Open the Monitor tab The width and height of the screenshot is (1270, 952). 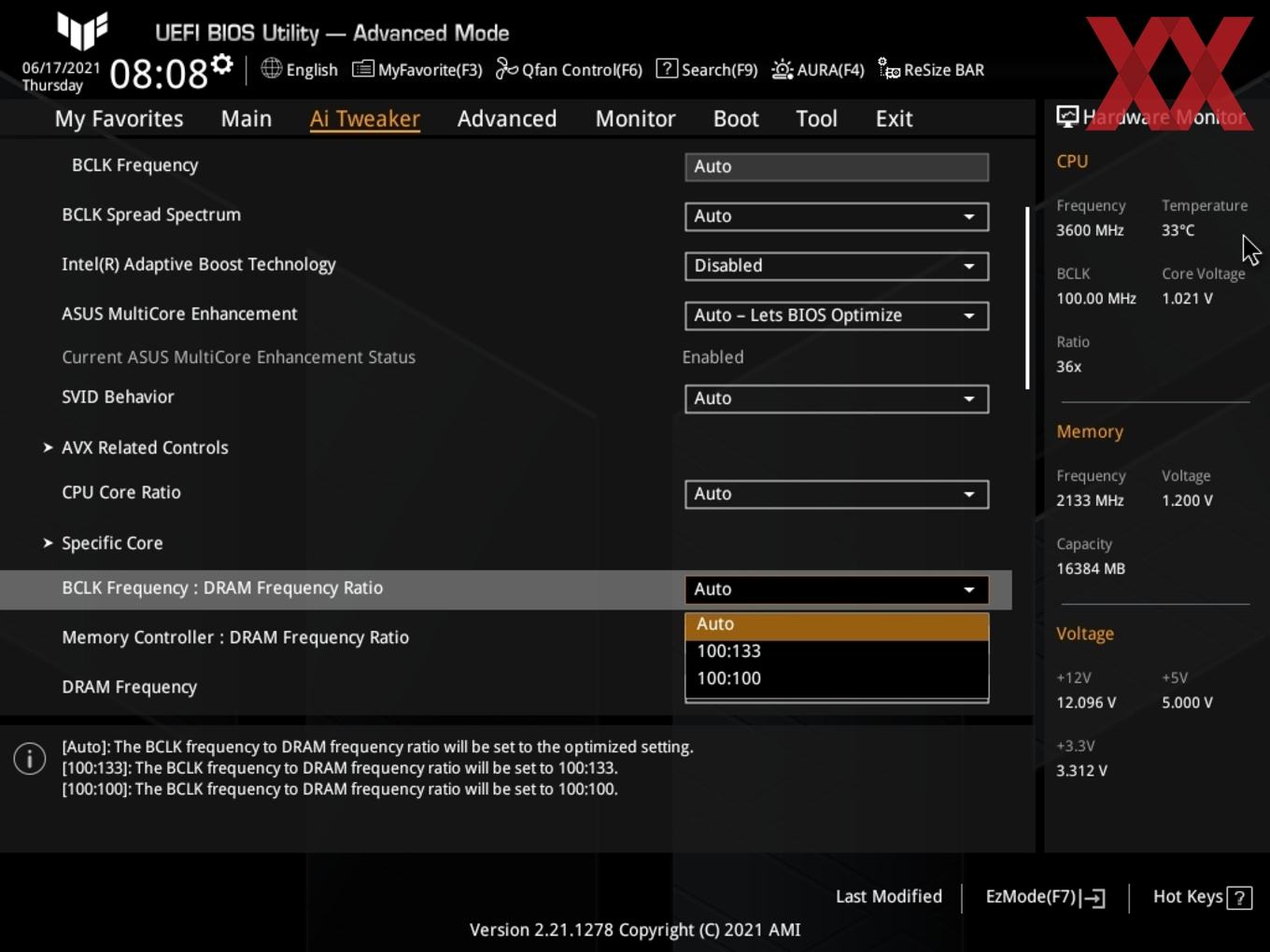pyautogui.click(x=635, y=119)
